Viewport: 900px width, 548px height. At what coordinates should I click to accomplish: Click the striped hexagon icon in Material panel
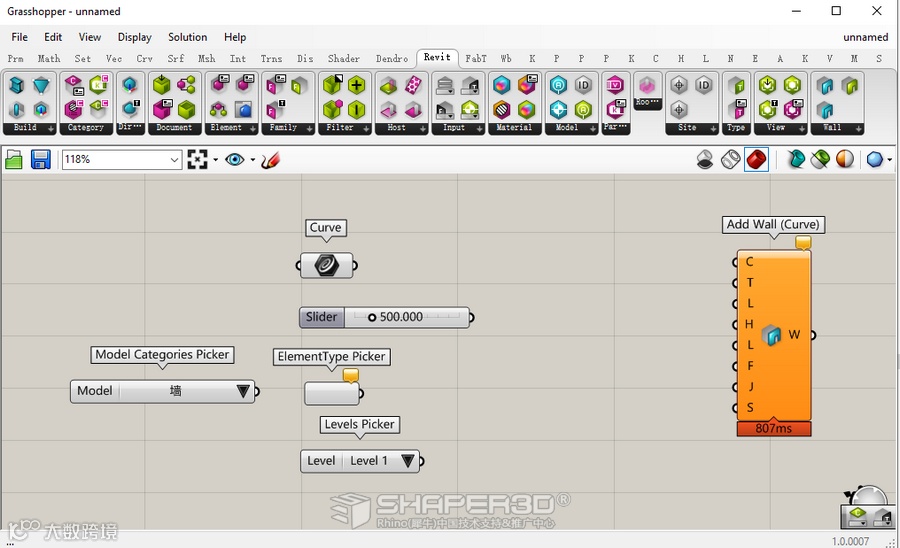pos(502,109)
